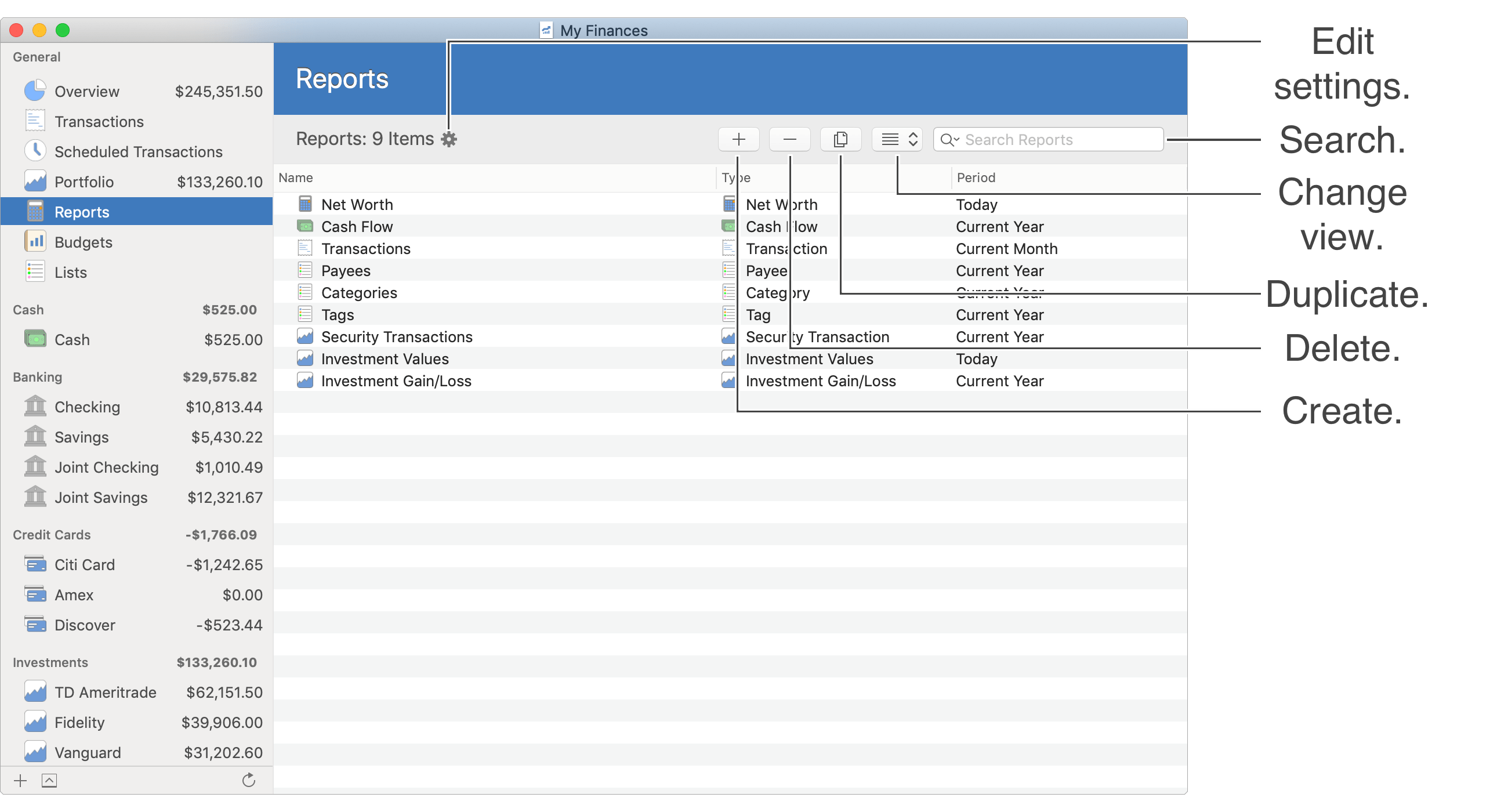Select Scheduled Transactions in sidebar
This screenshot has width=1508, height=812.
pos(138,151)
